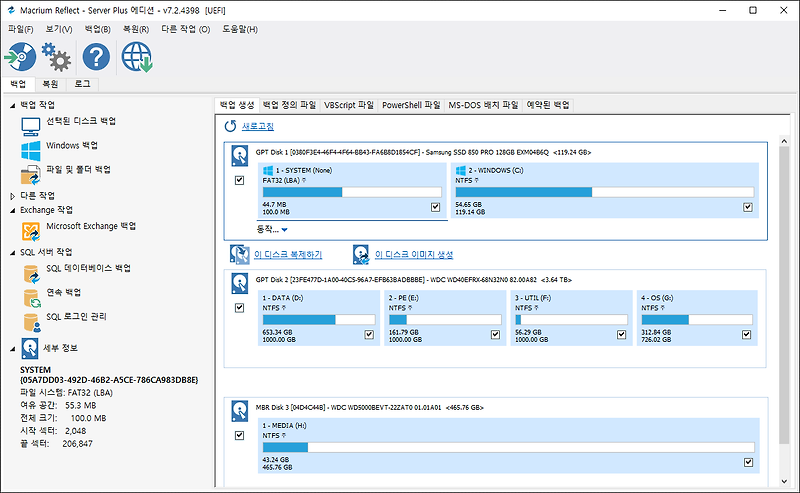Image resolution: width=800 pixels, height=493 pixels.
Task: Uncheck the MEDIA (H:) partition checkbox
Action: [748, 462]
